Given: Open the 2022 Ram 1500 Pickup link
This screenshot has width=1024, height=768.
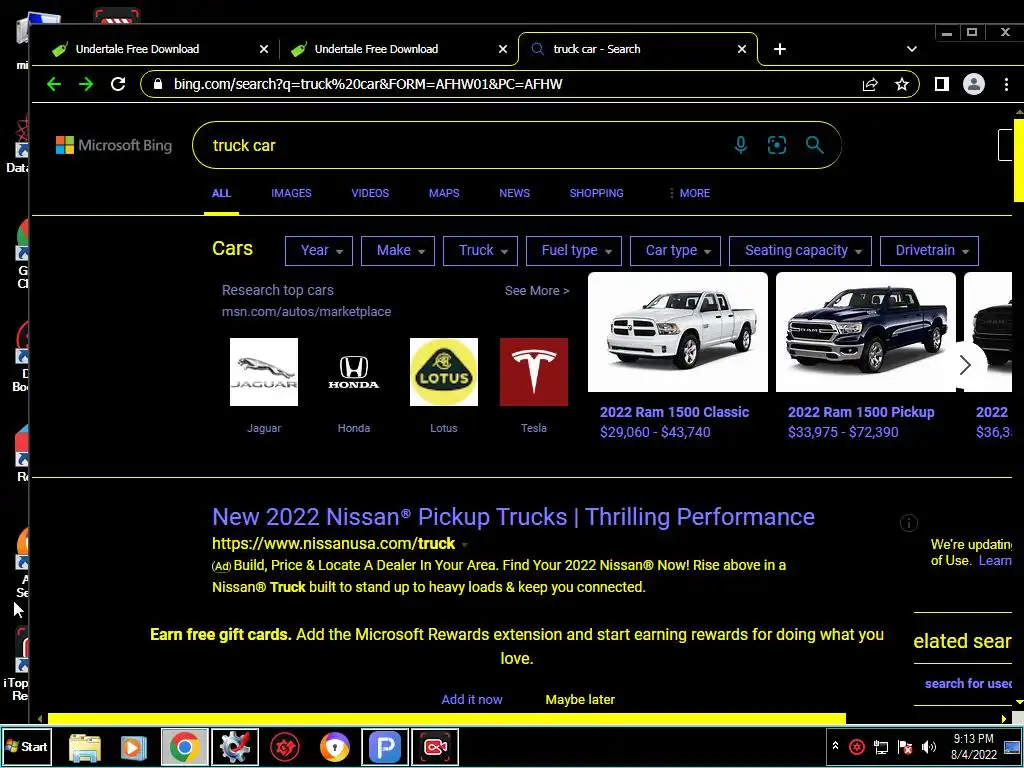Looking at the screenshot, I should click(861, 412).
